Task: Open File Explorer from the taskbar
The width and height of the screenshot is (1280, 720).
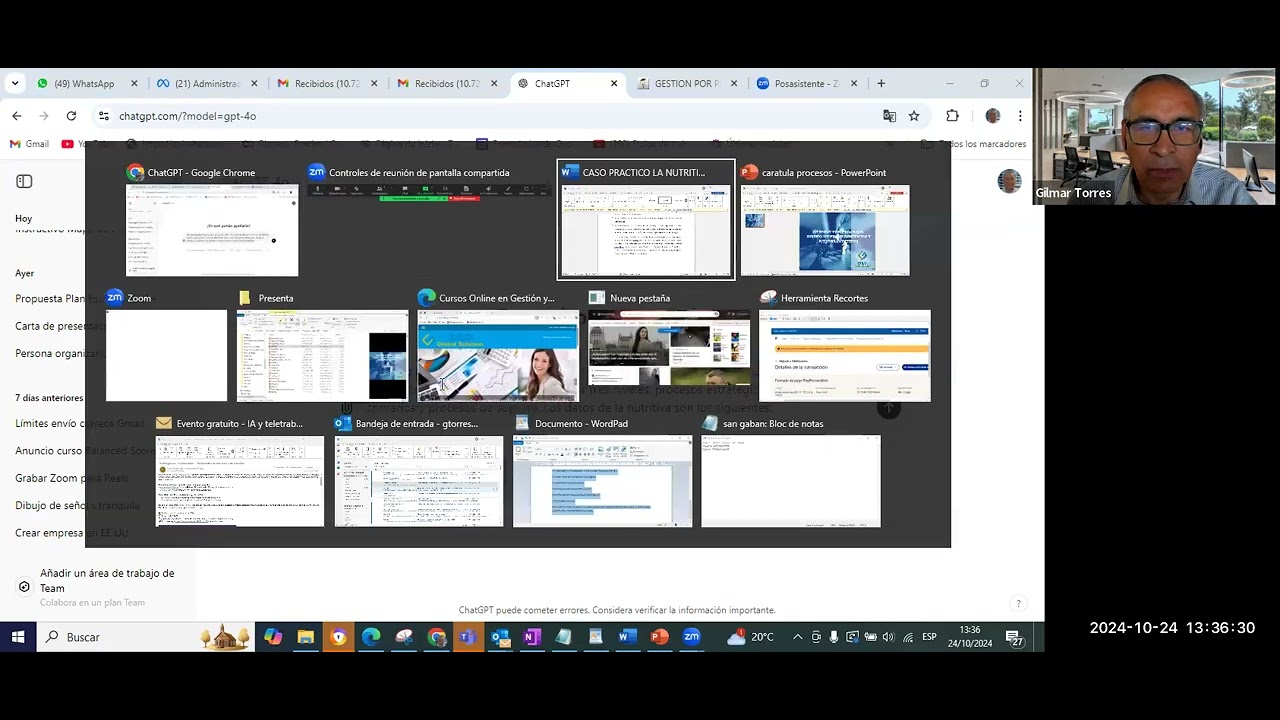Action: point(306,637)
